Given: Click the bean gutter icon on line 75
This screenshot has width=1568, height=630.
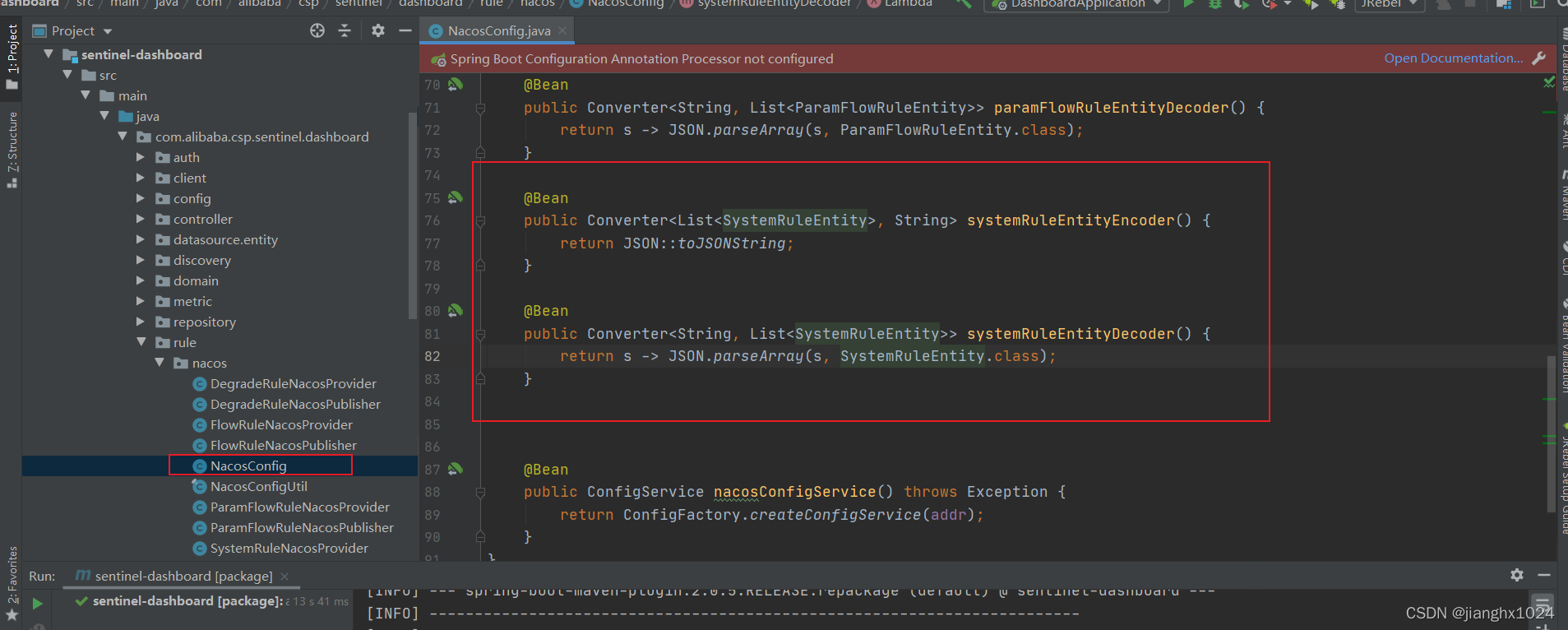Looking at the screenshot, I should point(455,197).
